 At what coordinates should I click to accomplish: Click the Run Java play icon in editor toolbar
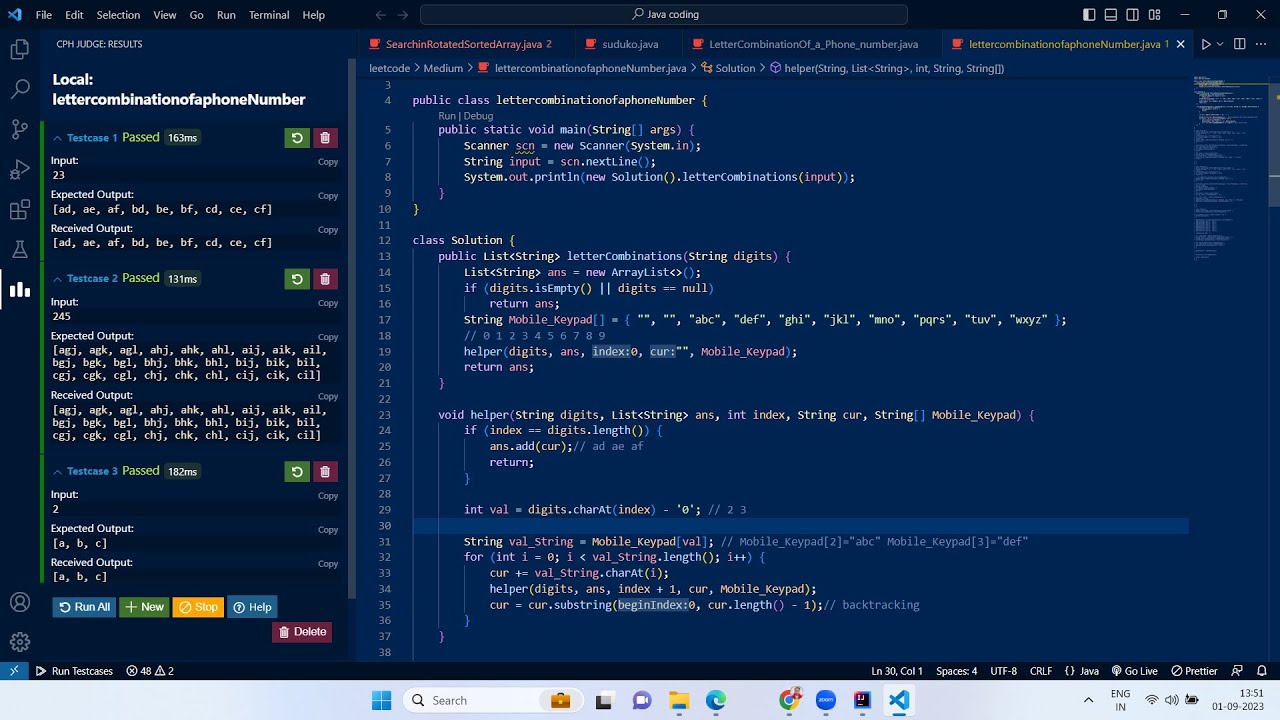pyautogui.click(x=1206, y=44)
